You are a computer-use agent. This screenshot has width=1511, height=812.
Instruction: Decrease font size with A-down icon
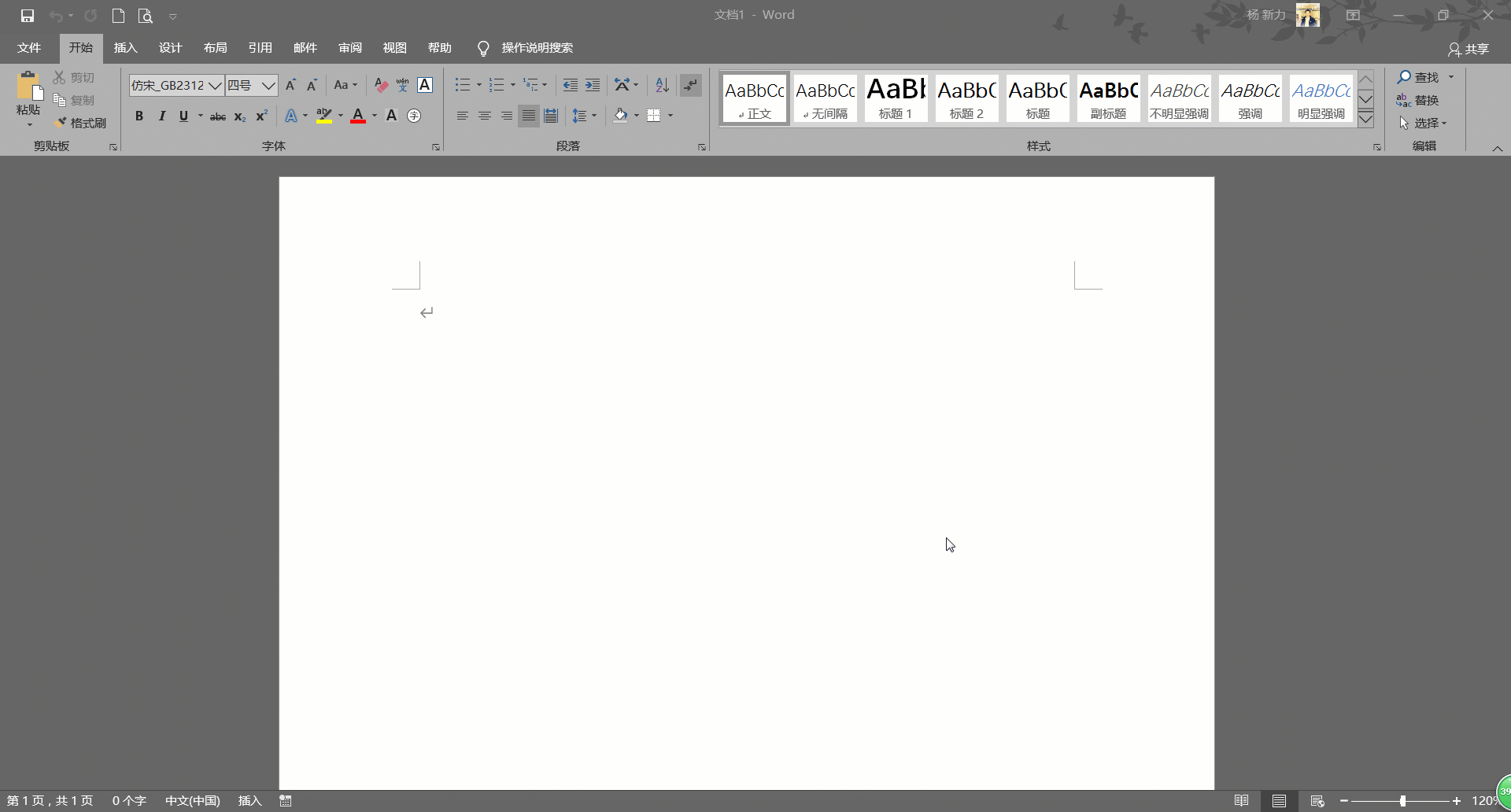pos(312,85)
